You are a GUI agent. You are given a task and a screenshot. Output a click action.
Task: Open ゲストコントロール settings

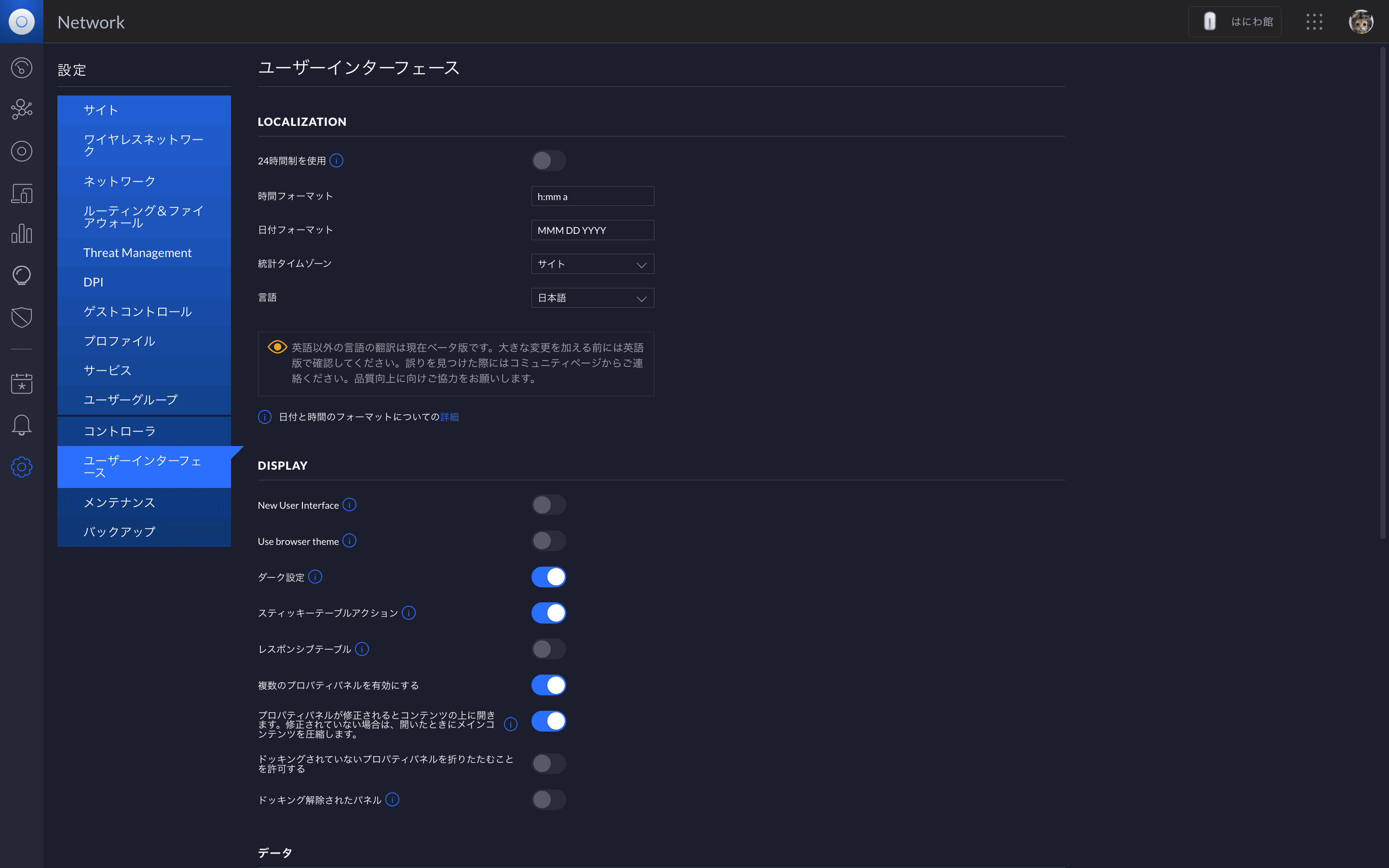(x=144, y=312)
